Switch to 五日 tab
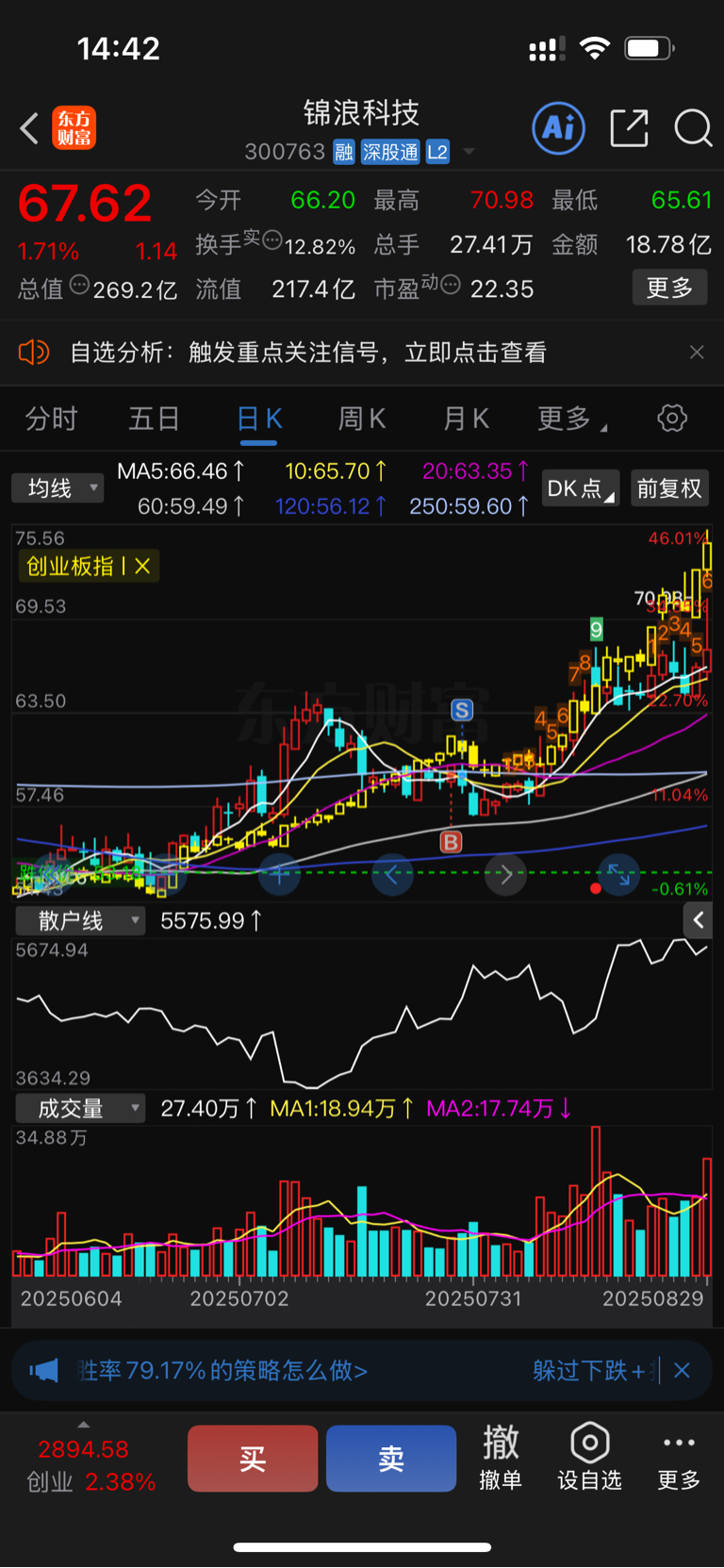The image size is (724, 1568). 154,419
